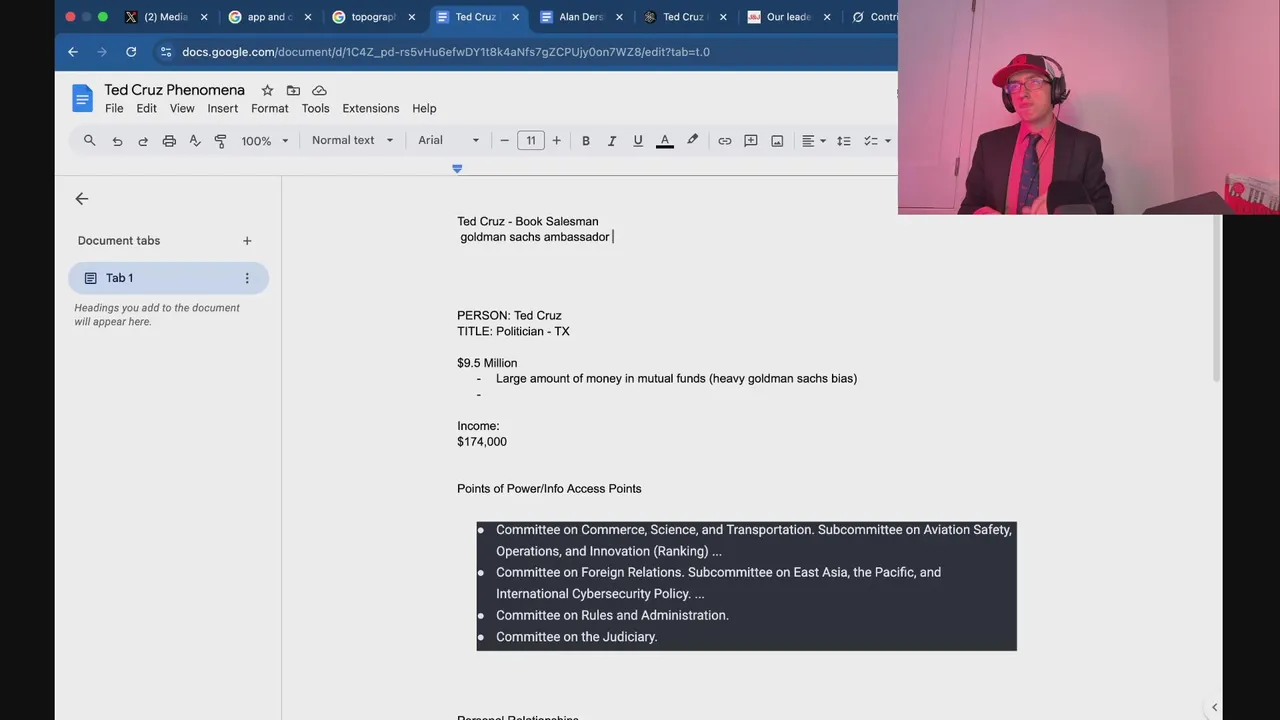This screenshot has width=1280, height=720.
Task: Insert an image
Action: point(777,141)
